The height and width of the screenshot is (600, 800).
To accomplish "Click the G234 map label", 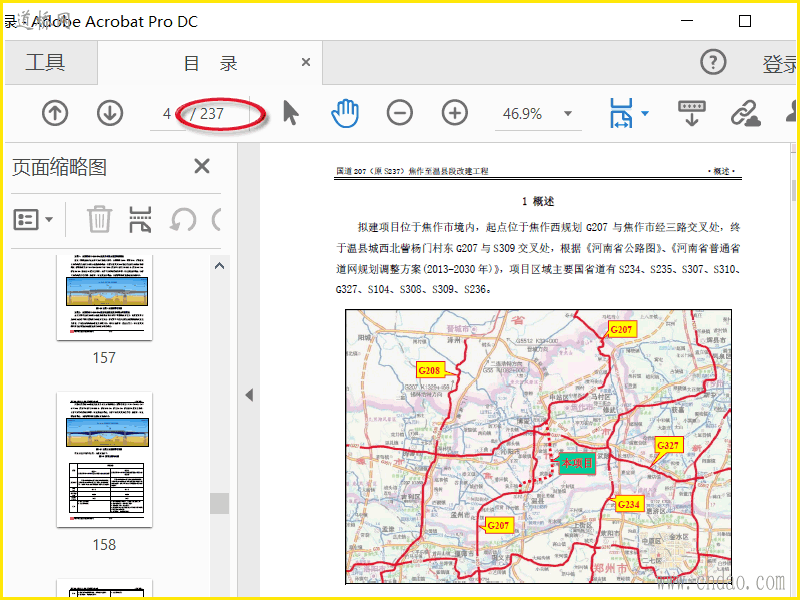I will pyautogui.click(x=629, y=504).
